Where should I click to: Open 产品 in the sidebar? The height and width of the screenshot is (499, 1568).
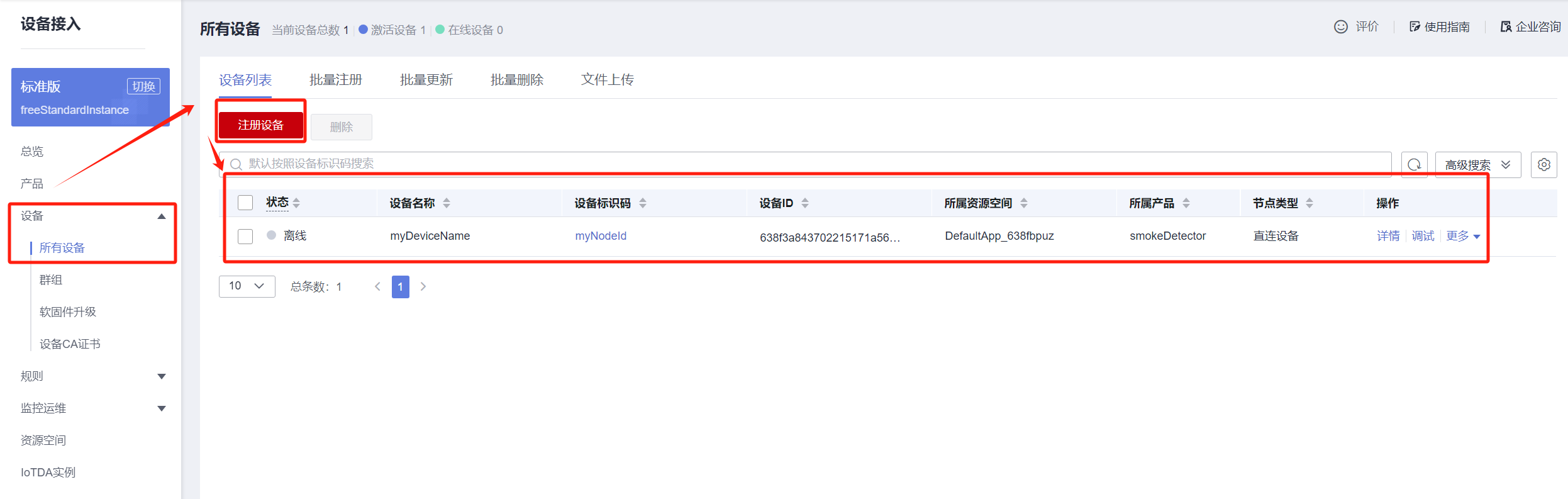pos(32,184)
